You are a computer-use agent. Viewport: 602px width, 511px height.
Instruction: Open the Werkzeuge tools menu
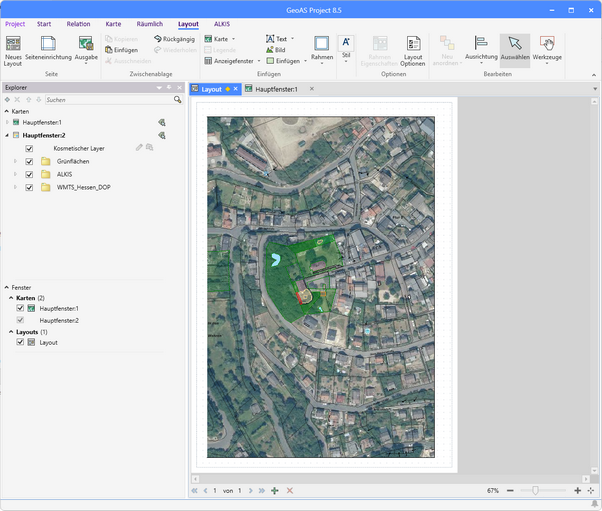click(547, 50)
